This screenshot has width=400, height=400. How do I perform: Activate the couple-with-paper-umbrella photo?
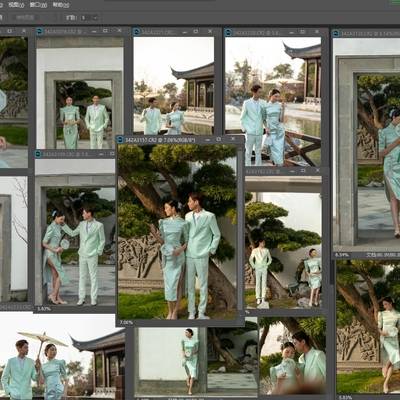tap(62, 357)
